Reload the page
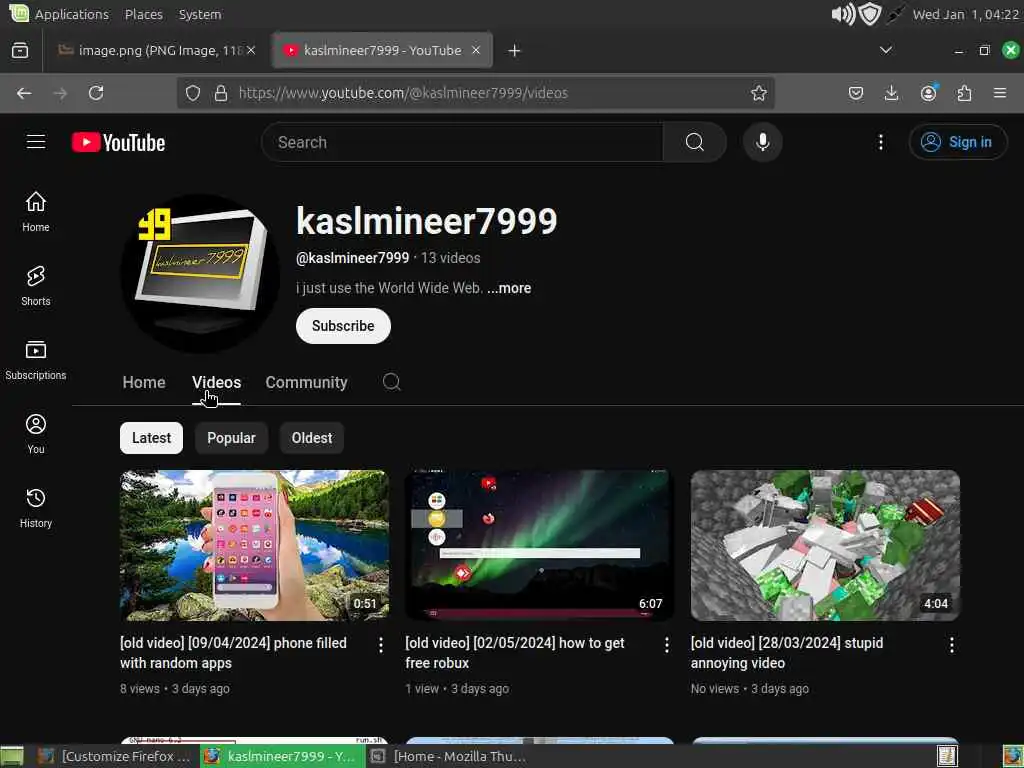This screenshot has height=768, width=1024. click(96, 93)
